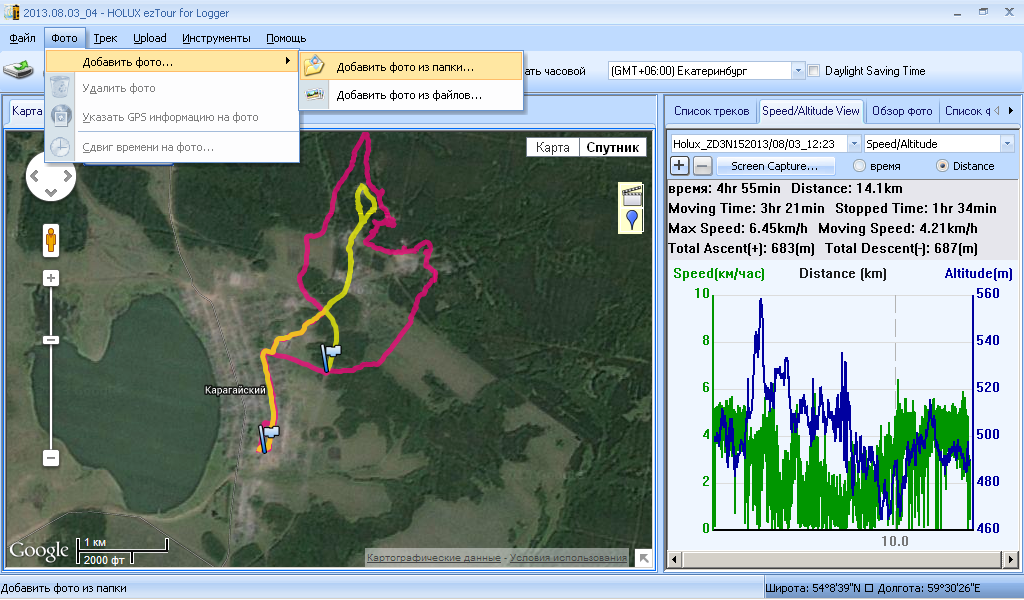
Task: Open the time zone Екатеринбург dropdown
Action: pos(798,71)
